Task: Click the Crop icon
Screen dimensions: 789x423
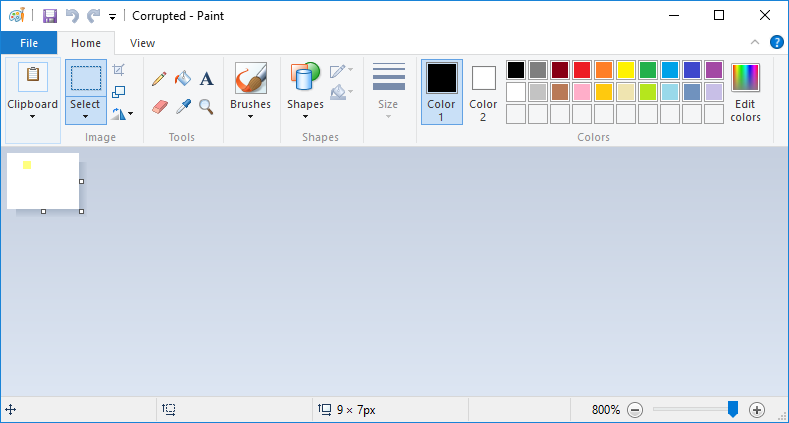Action: pos(118,69)
